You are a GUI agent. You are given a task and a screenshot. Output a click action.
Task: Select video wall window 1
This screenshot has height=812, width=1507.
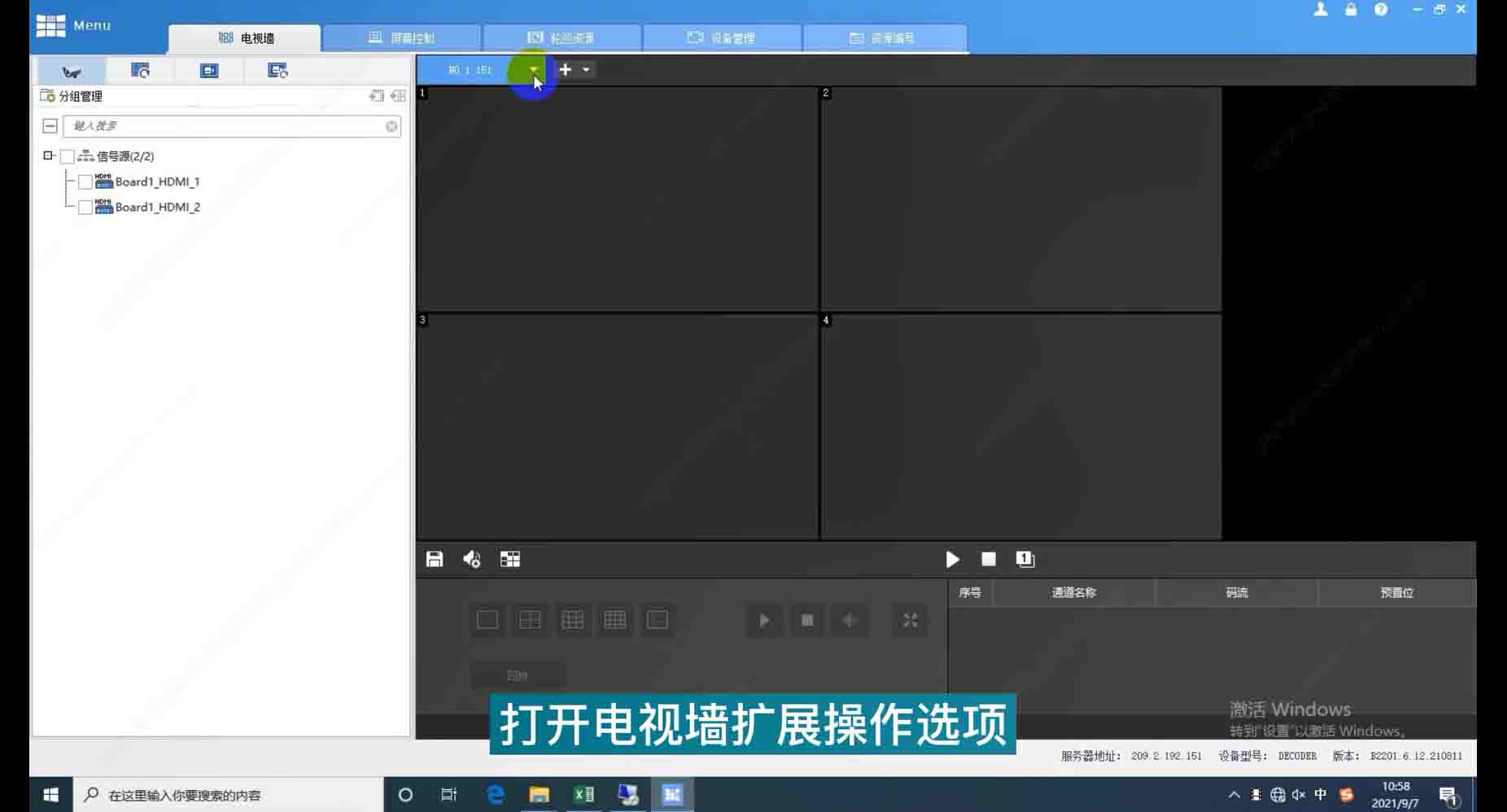tap(618, 199)
